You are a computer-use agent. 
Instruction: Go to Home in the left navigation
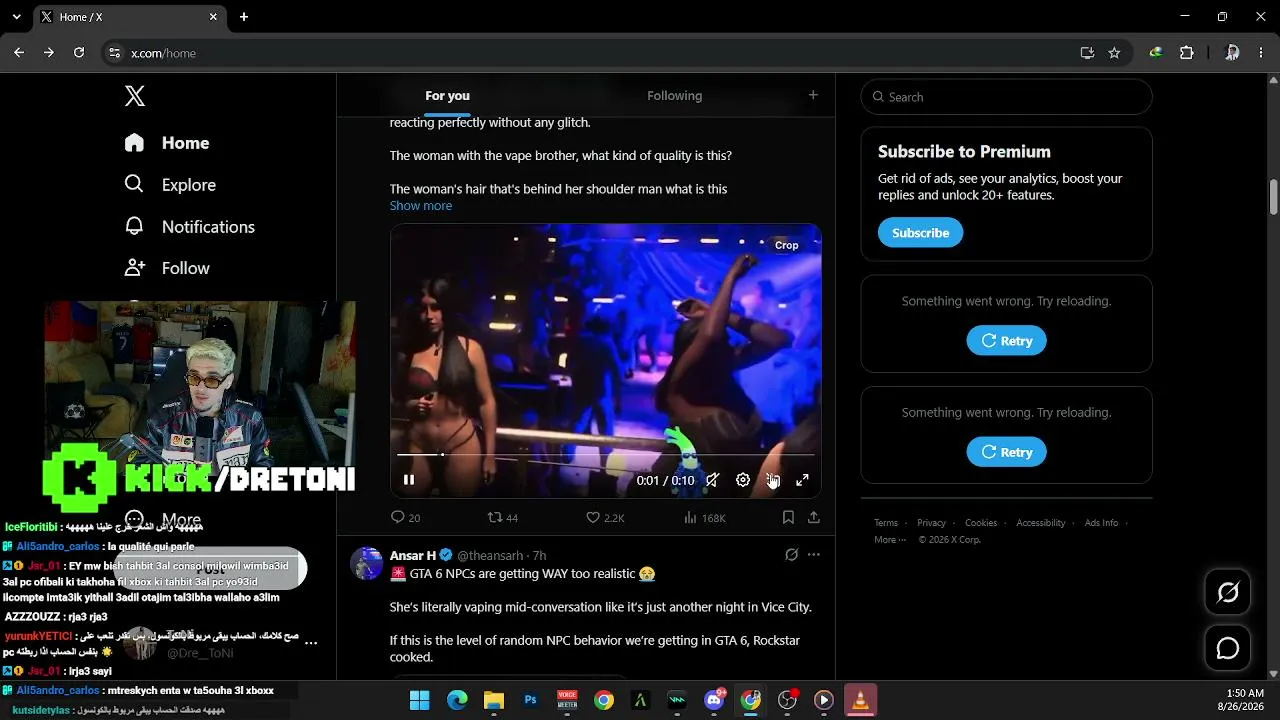pos(167,143)
